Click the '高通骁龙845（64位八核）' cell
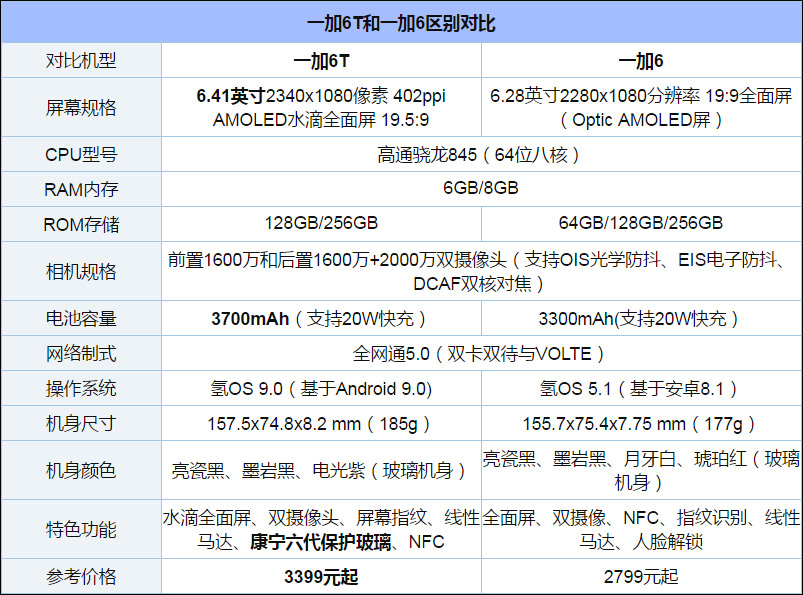 (x=480, y=155)
